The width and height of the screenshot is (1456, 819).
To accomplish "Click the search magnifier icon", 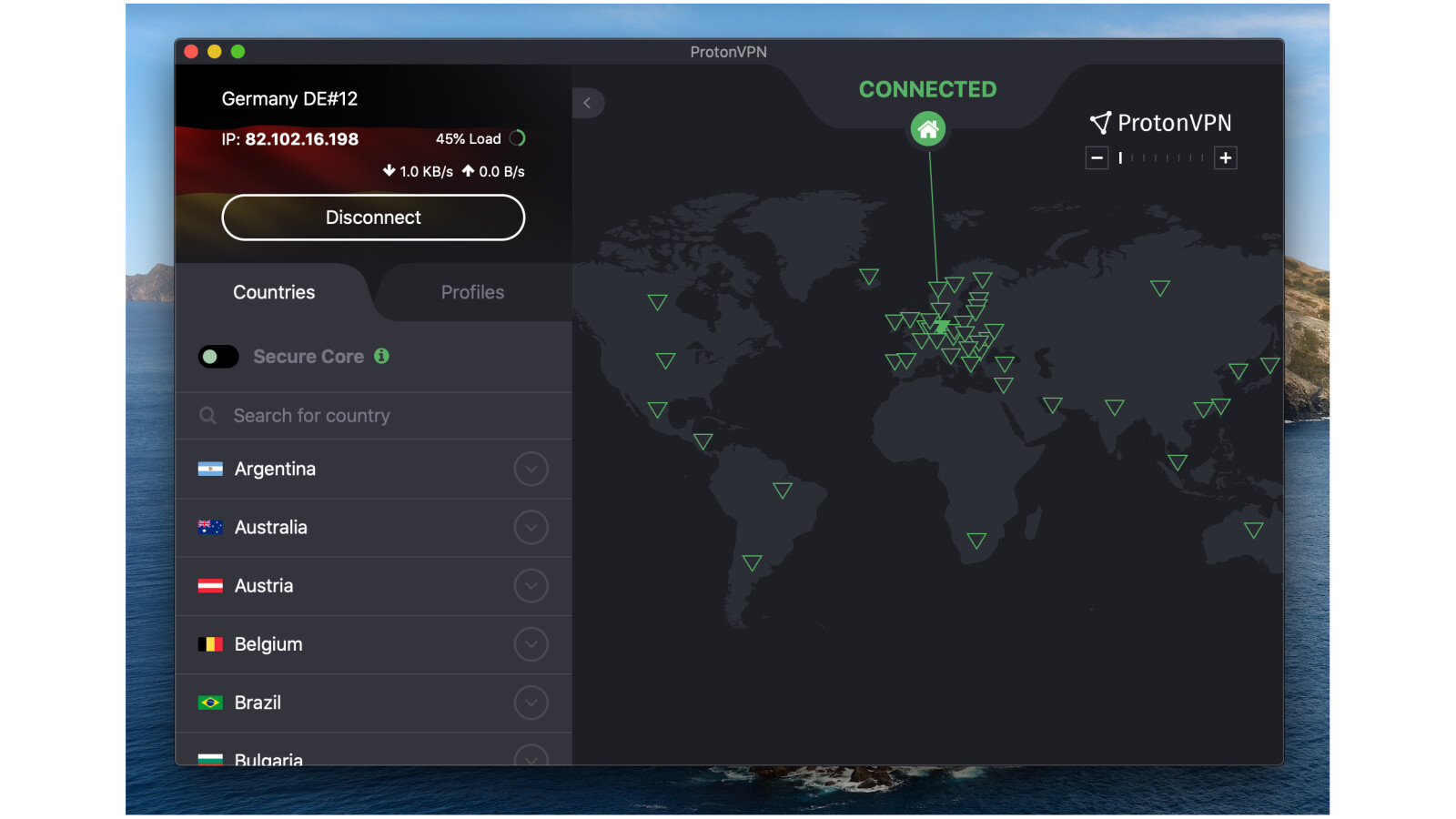I will [x=208, y=416].
